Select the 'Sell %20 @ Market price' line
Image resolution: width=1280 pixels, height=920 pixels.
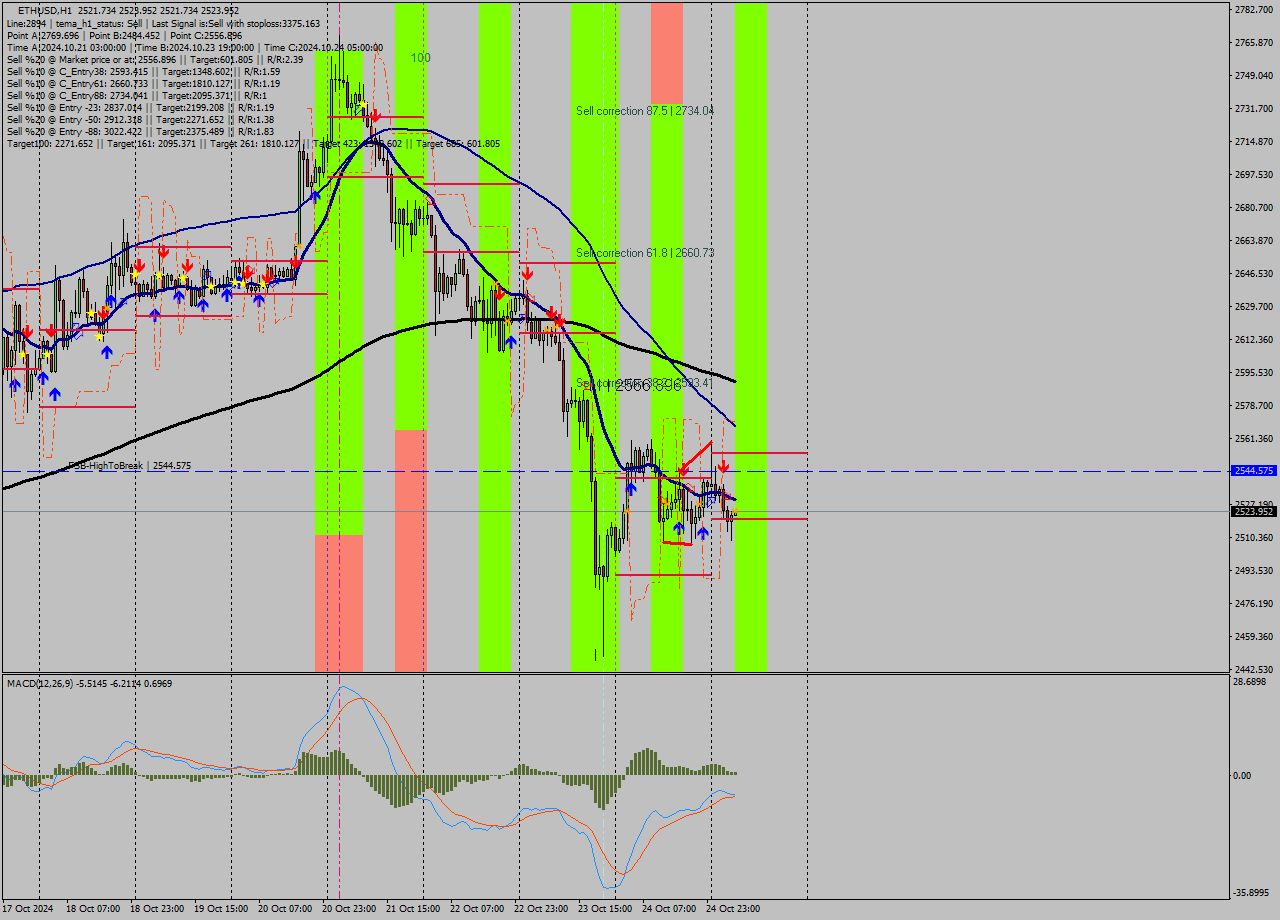point(155,59)
